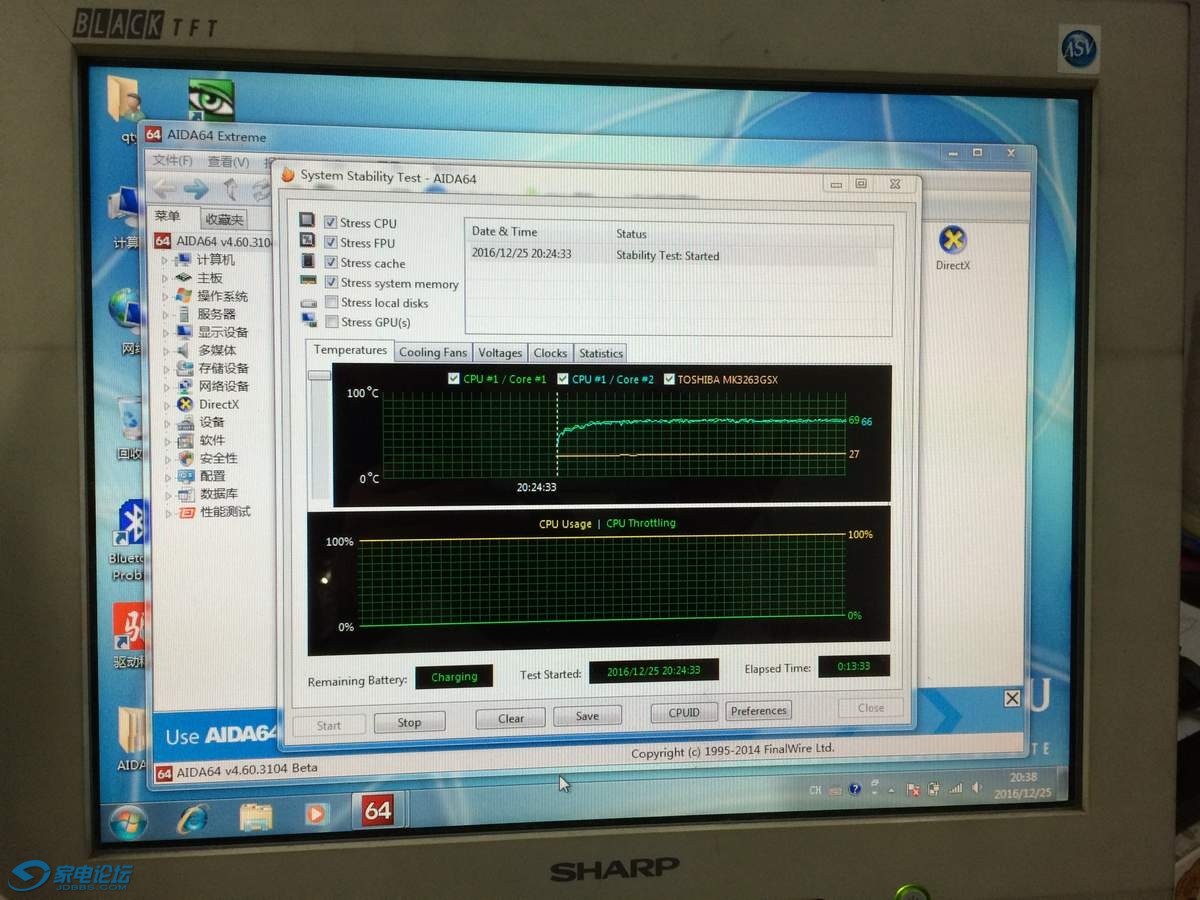Expand the 服务器 tree node

pos(166,314)
